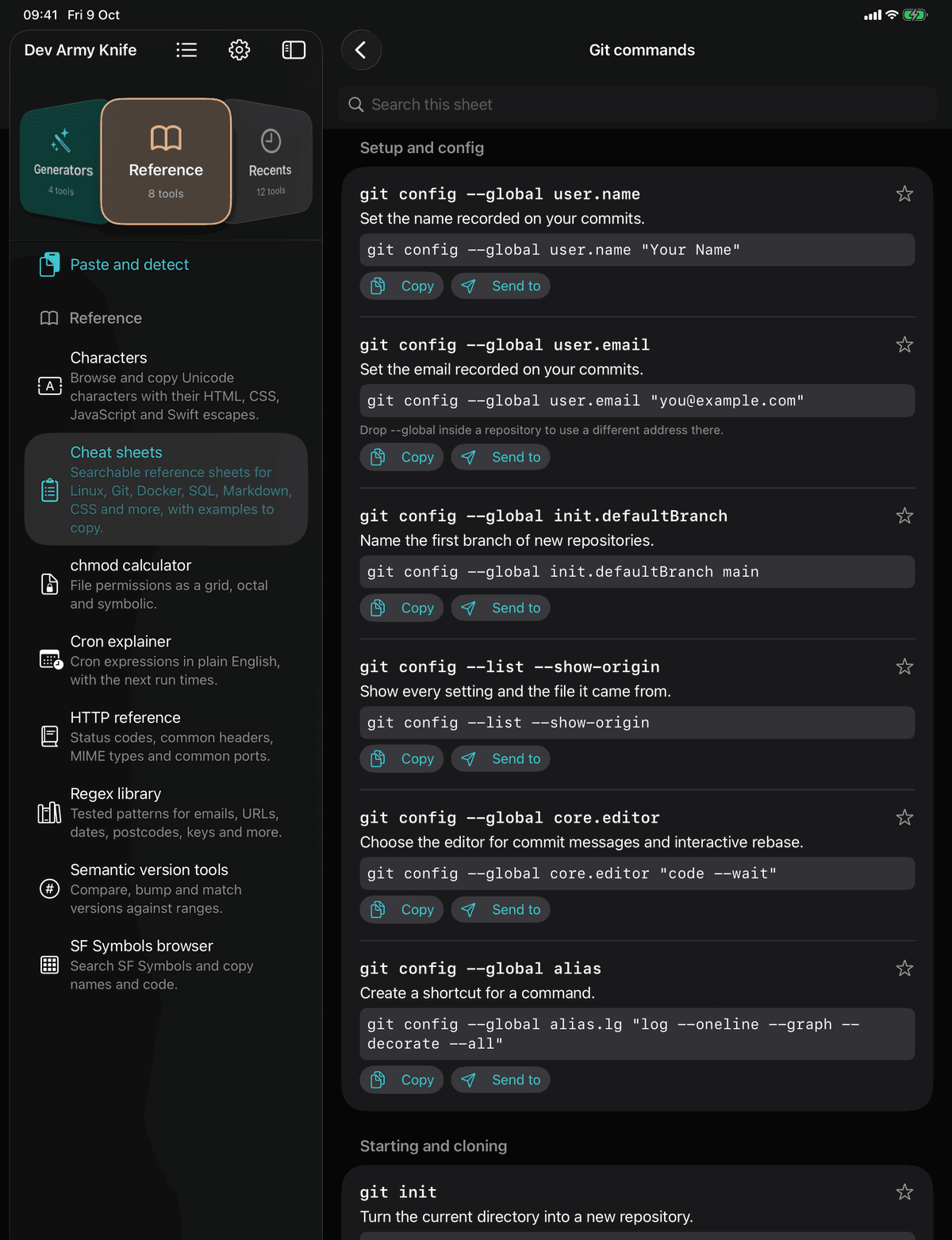This screenshot has width=952, height=1240.
Task: Select the Reference category card
Action: click(166, 162)
